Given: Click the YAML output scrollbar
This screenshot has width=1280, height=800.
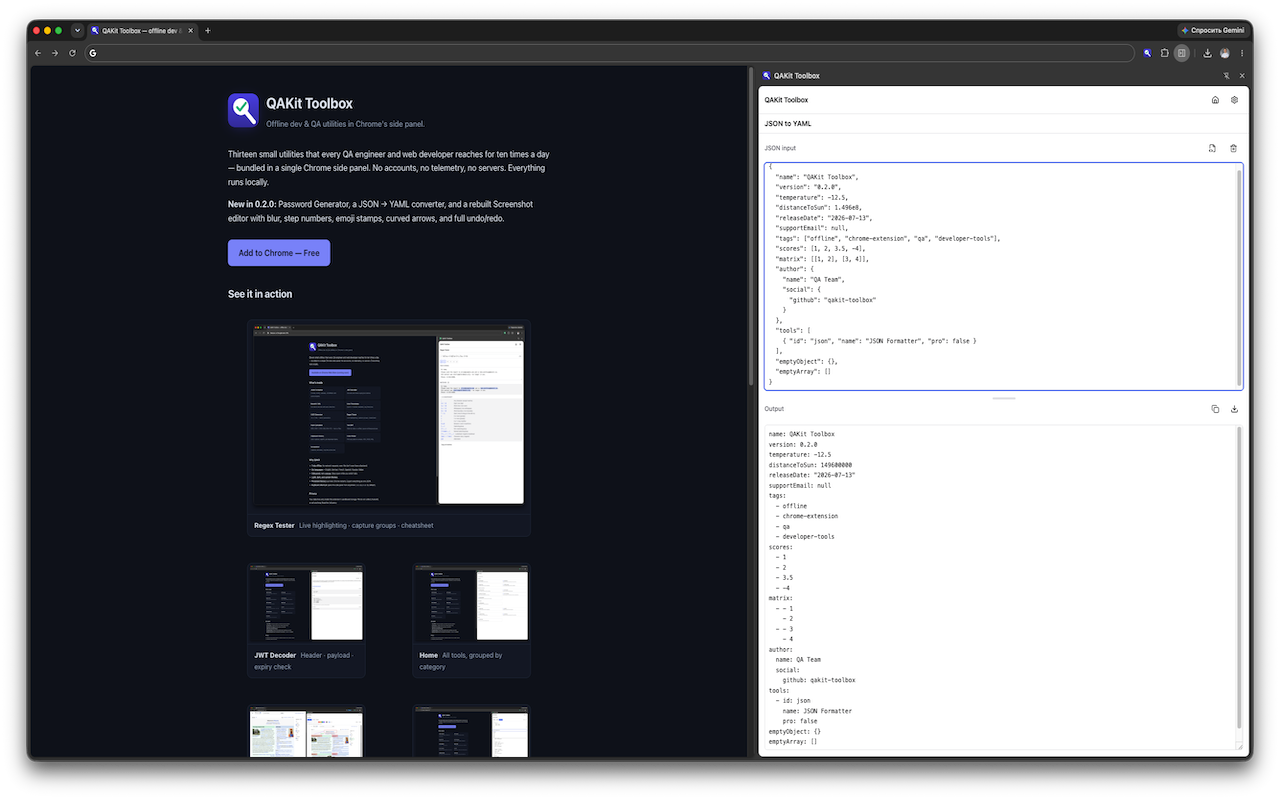Looking at the screenshot, I should click(x=1240, y=578).
